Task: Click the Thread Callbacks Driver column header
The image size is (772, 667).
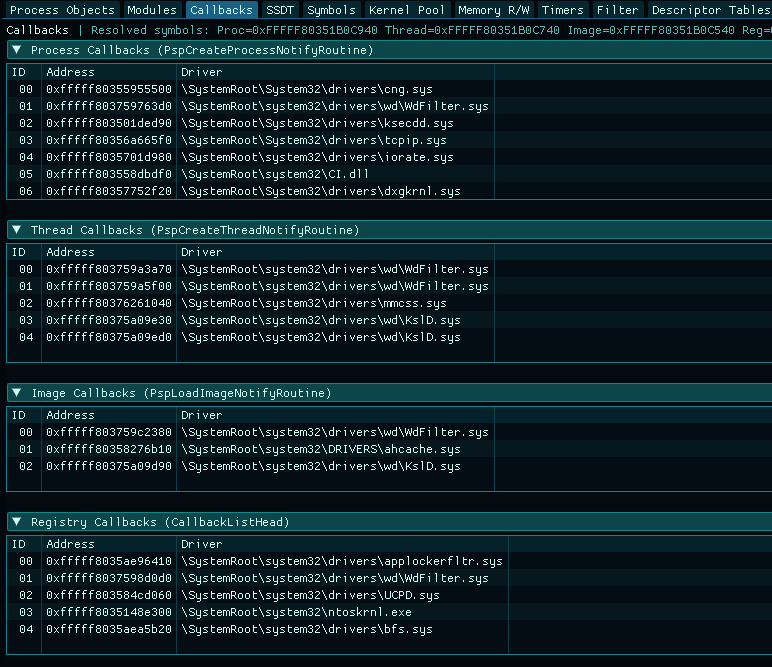Action: coord(335,252)
